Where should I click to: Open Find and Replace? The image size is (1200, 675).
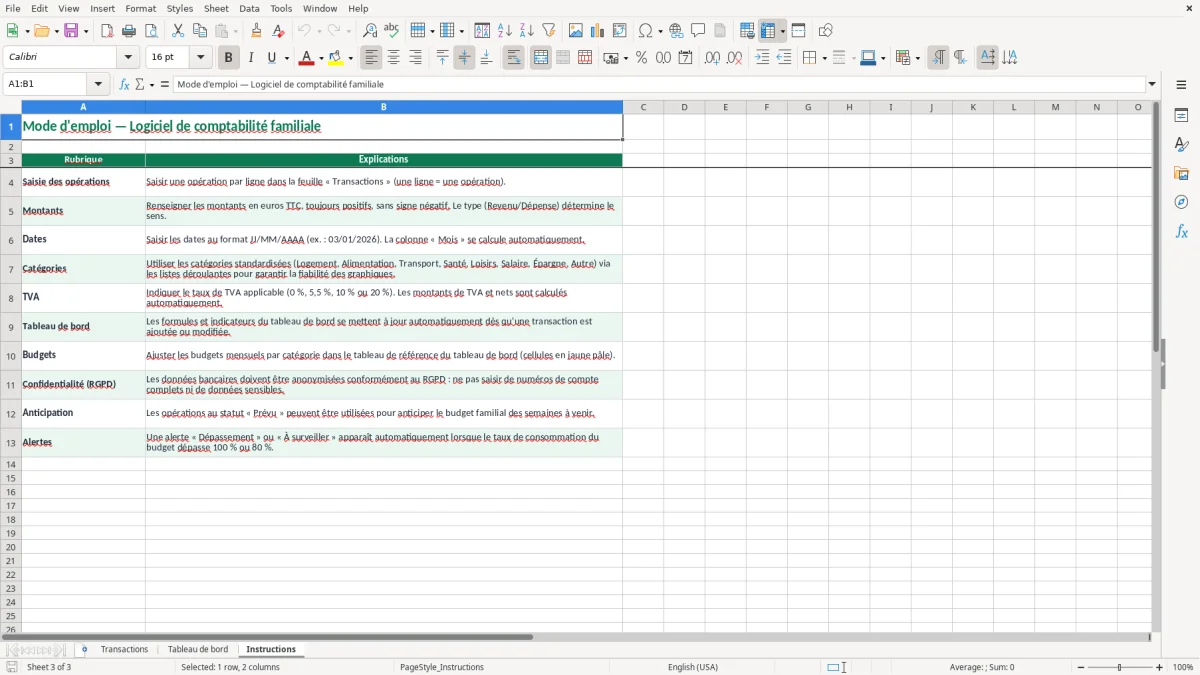point(370,31)
